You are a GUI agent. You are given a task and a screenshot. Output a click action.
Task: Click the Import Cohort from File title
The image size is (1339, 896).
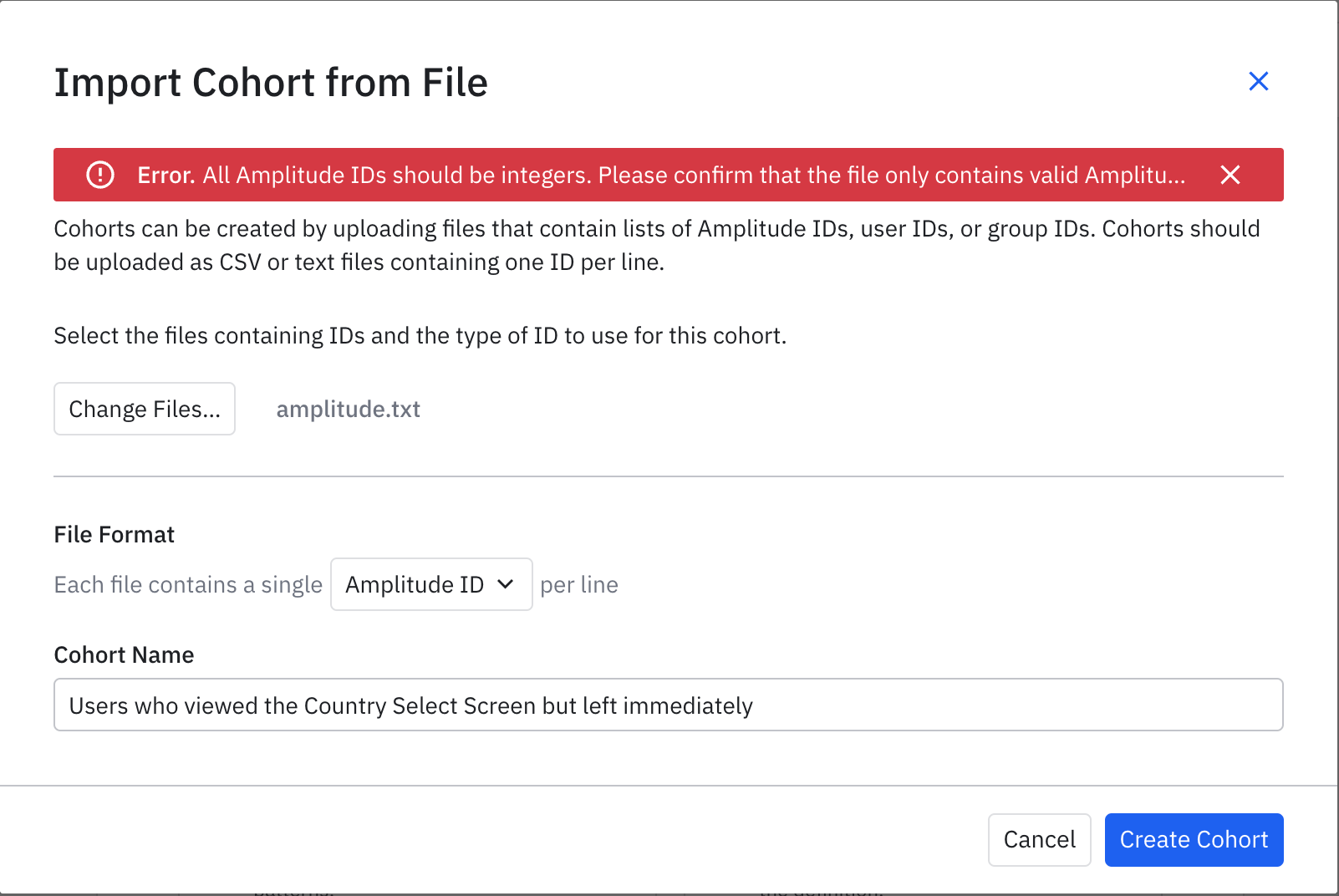point(271,83)
